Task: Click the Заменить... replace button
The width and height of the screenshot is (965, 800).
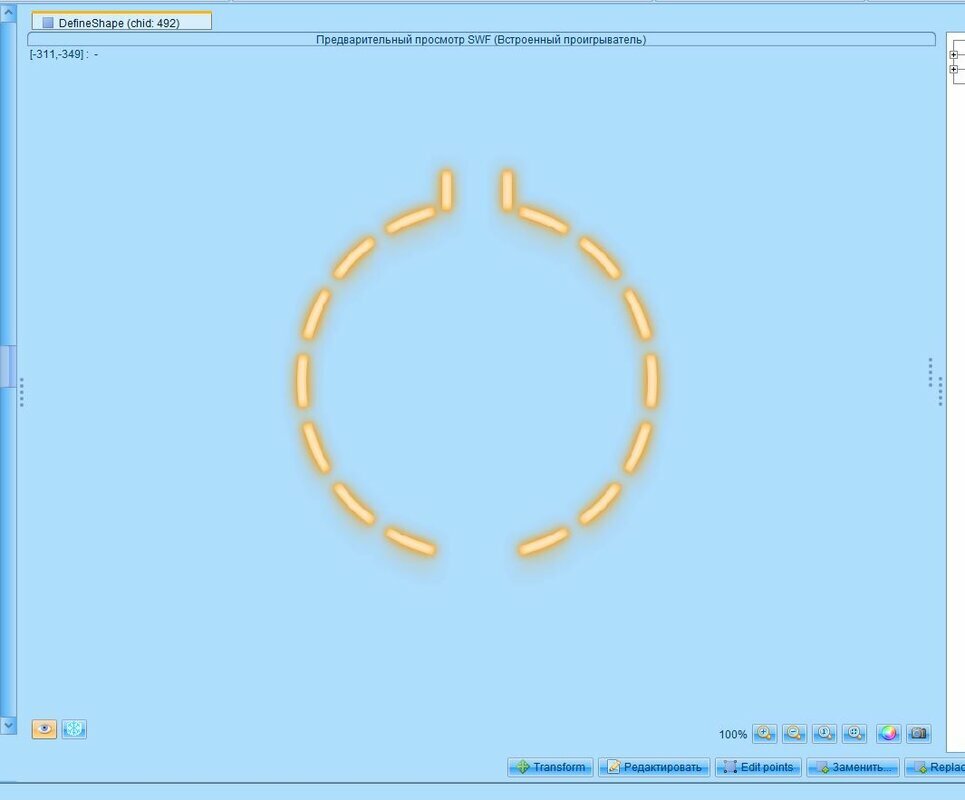Action: (x=853, y=767)
